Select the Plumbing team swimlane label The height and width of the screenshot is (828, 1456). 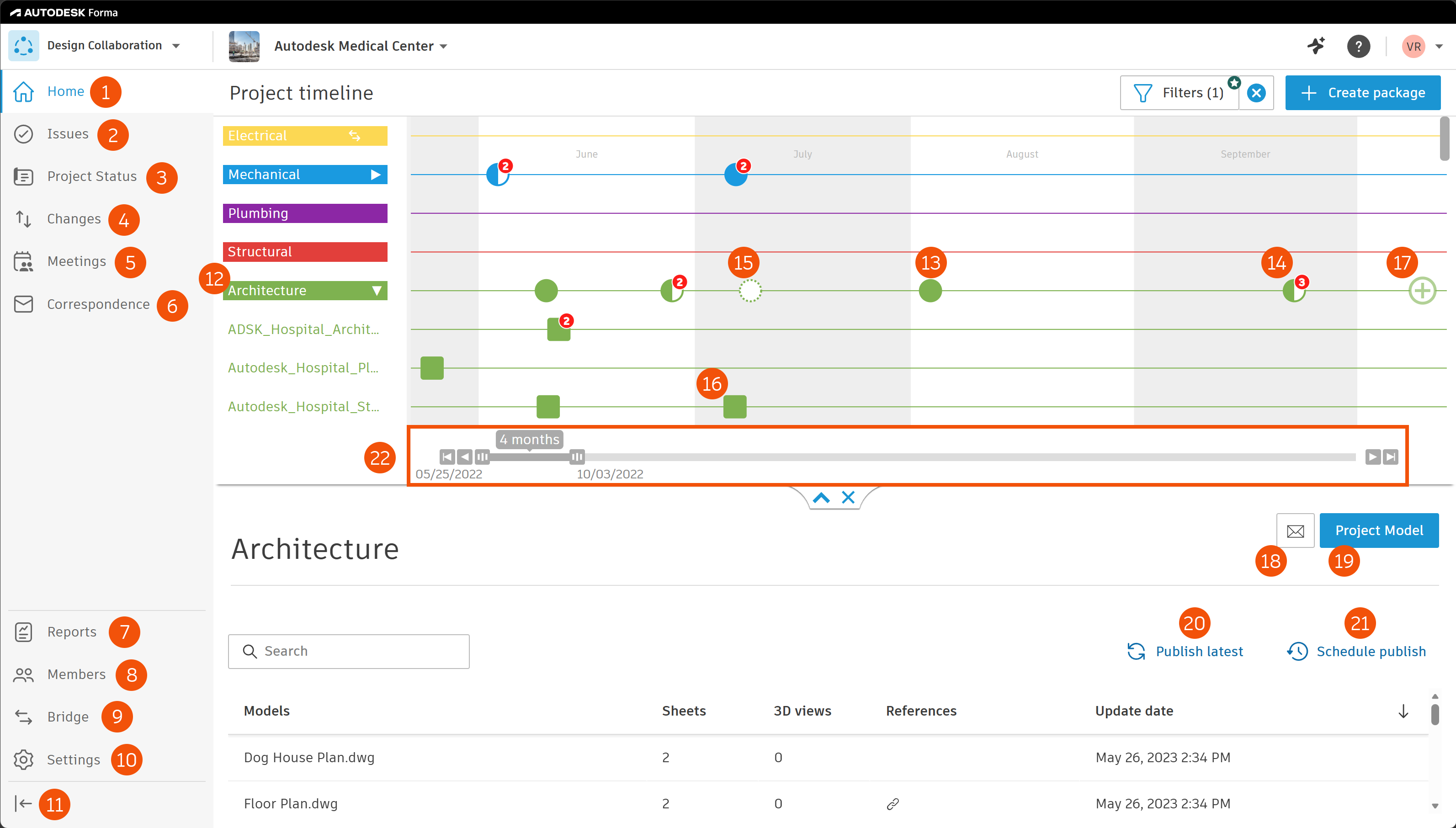tap(305, 213)
